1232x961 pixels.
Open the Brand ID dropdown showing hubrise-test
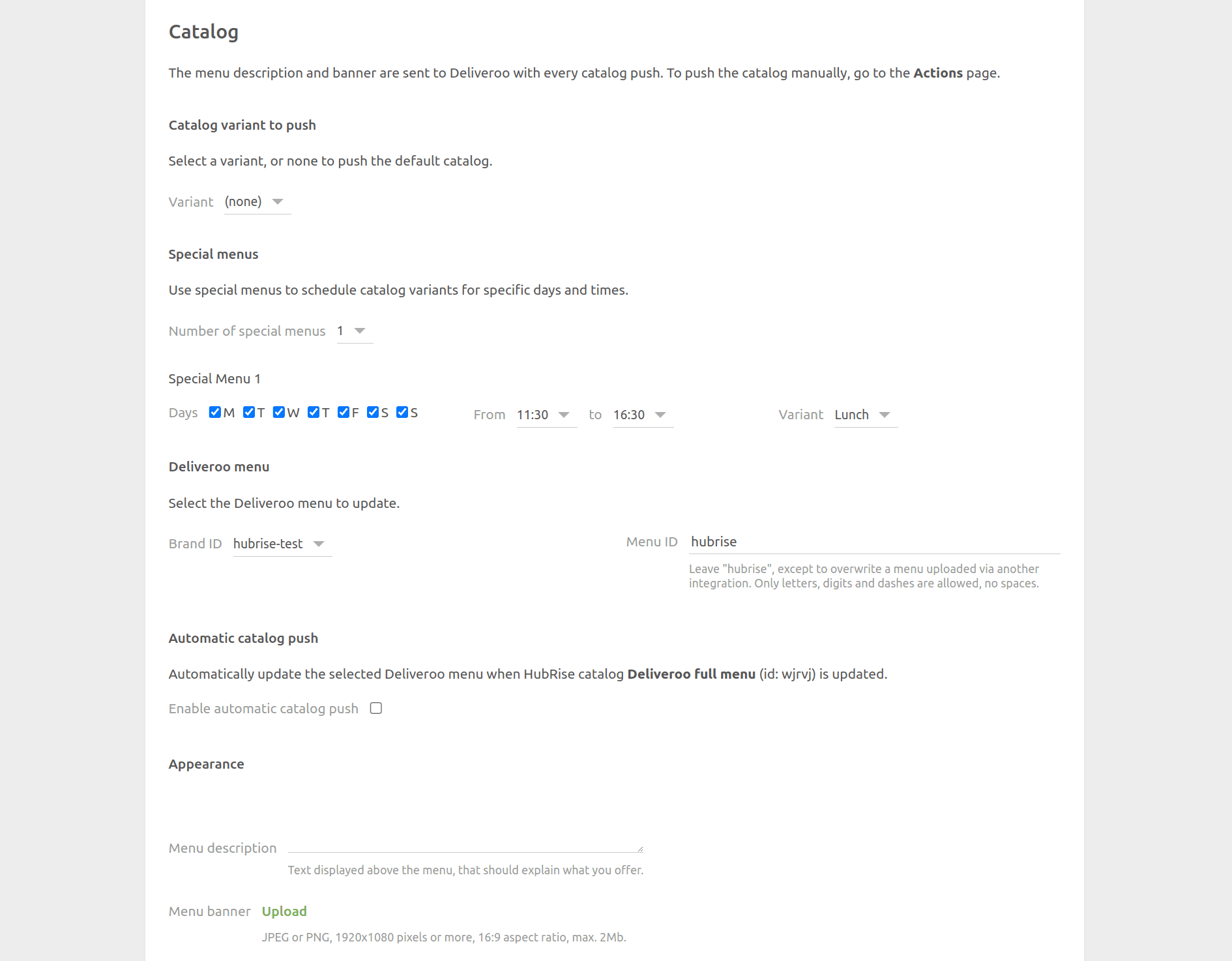[282, 544]
